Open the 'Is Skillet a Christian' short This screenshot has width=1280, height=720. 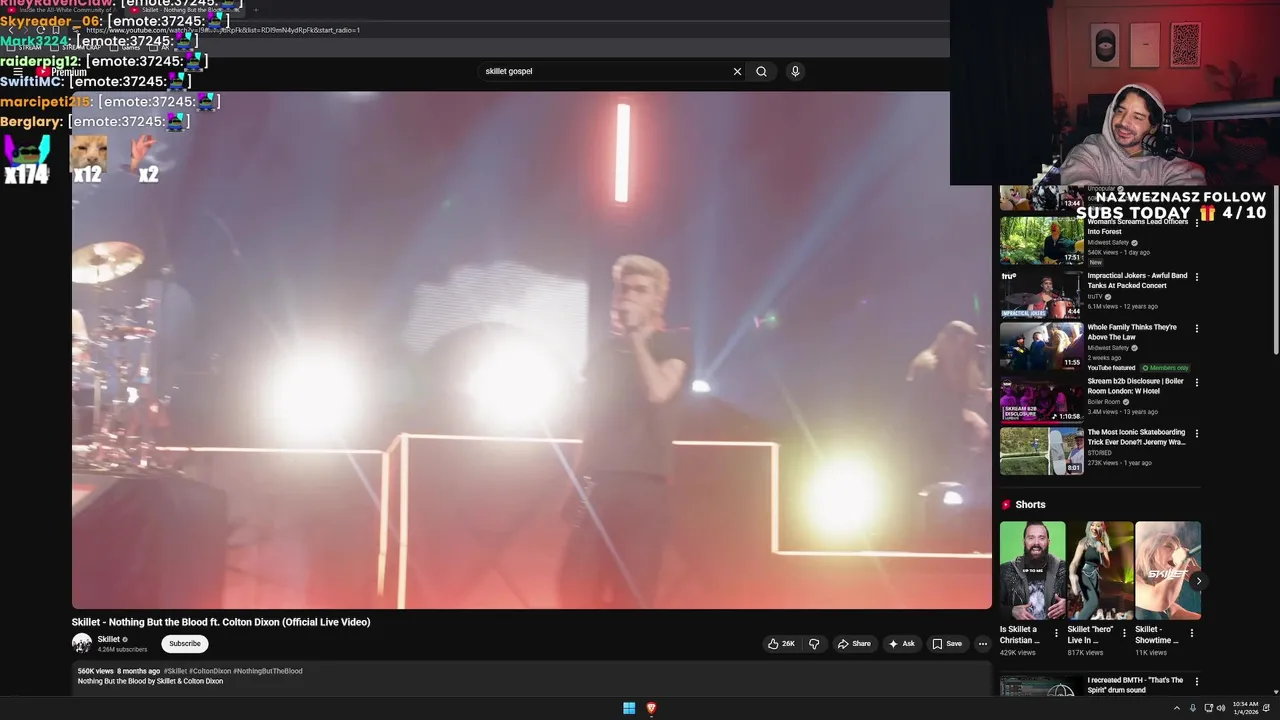click(1033, 571)
